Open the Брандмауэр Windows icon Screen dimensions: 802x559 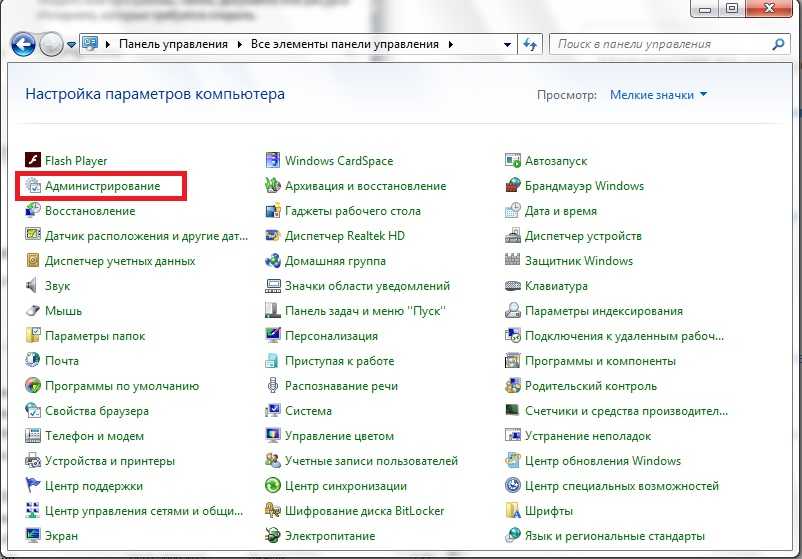point(513,185)
